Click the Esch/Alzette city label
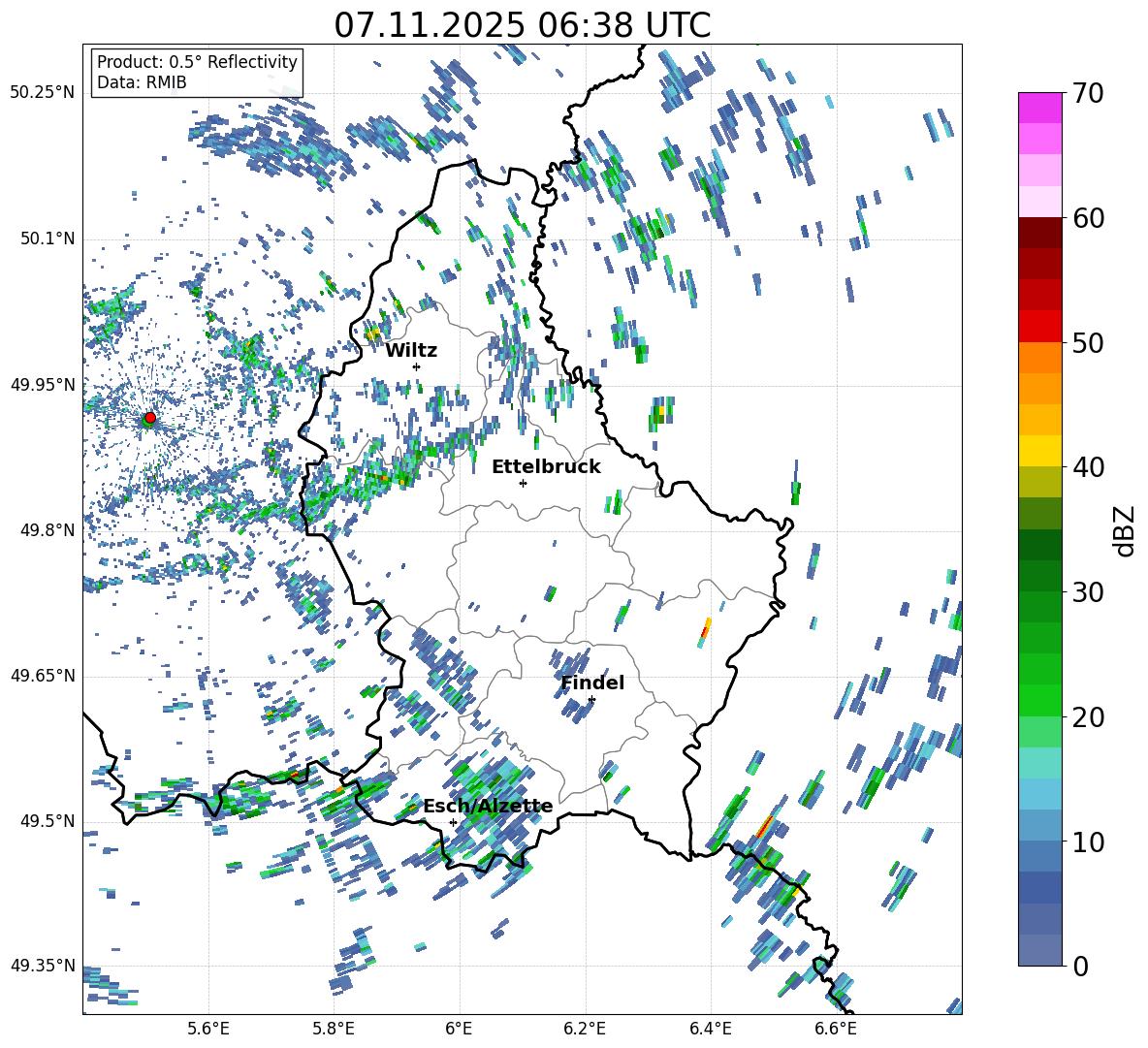This screenshot has height=1048, width=1148. pos(488,807)
